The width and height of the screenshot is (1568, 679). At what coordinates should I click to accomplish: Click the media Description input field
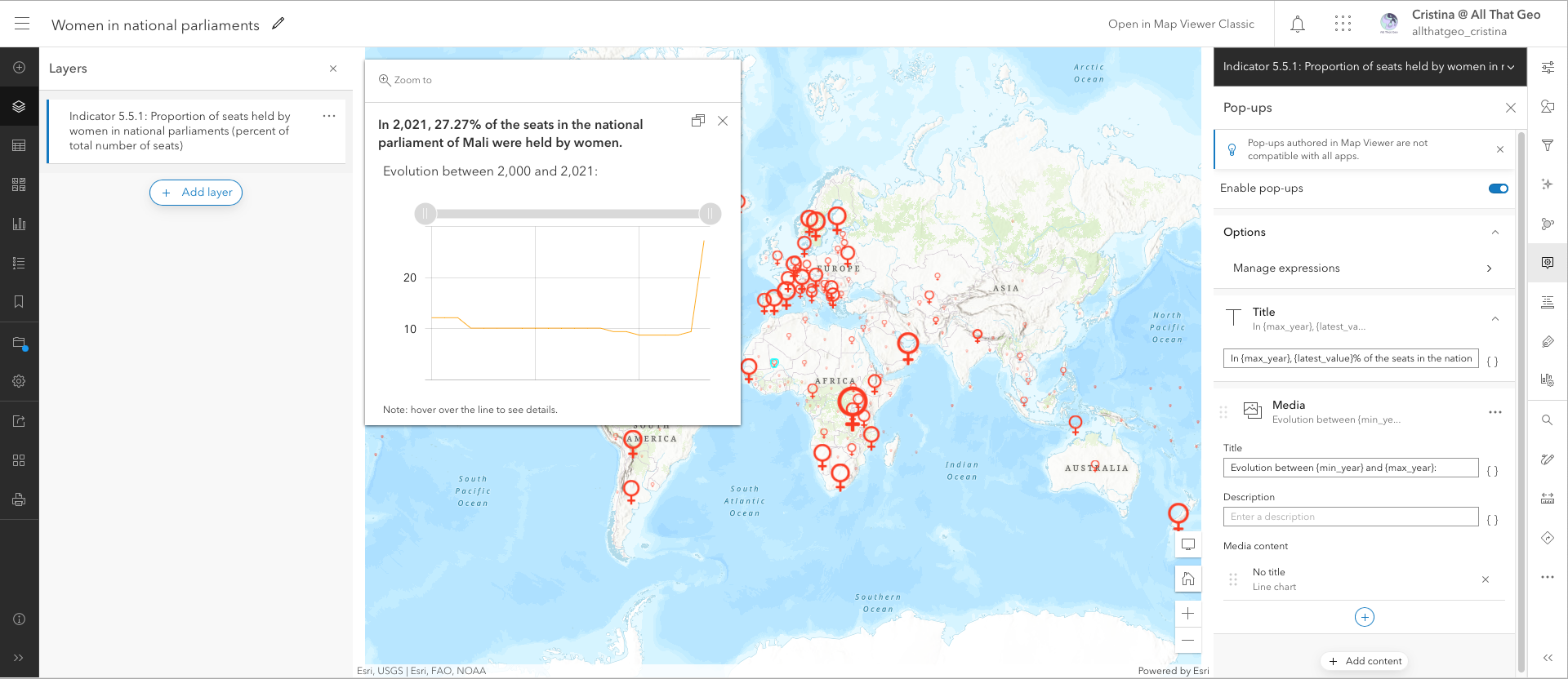(x=1351, y=517)
